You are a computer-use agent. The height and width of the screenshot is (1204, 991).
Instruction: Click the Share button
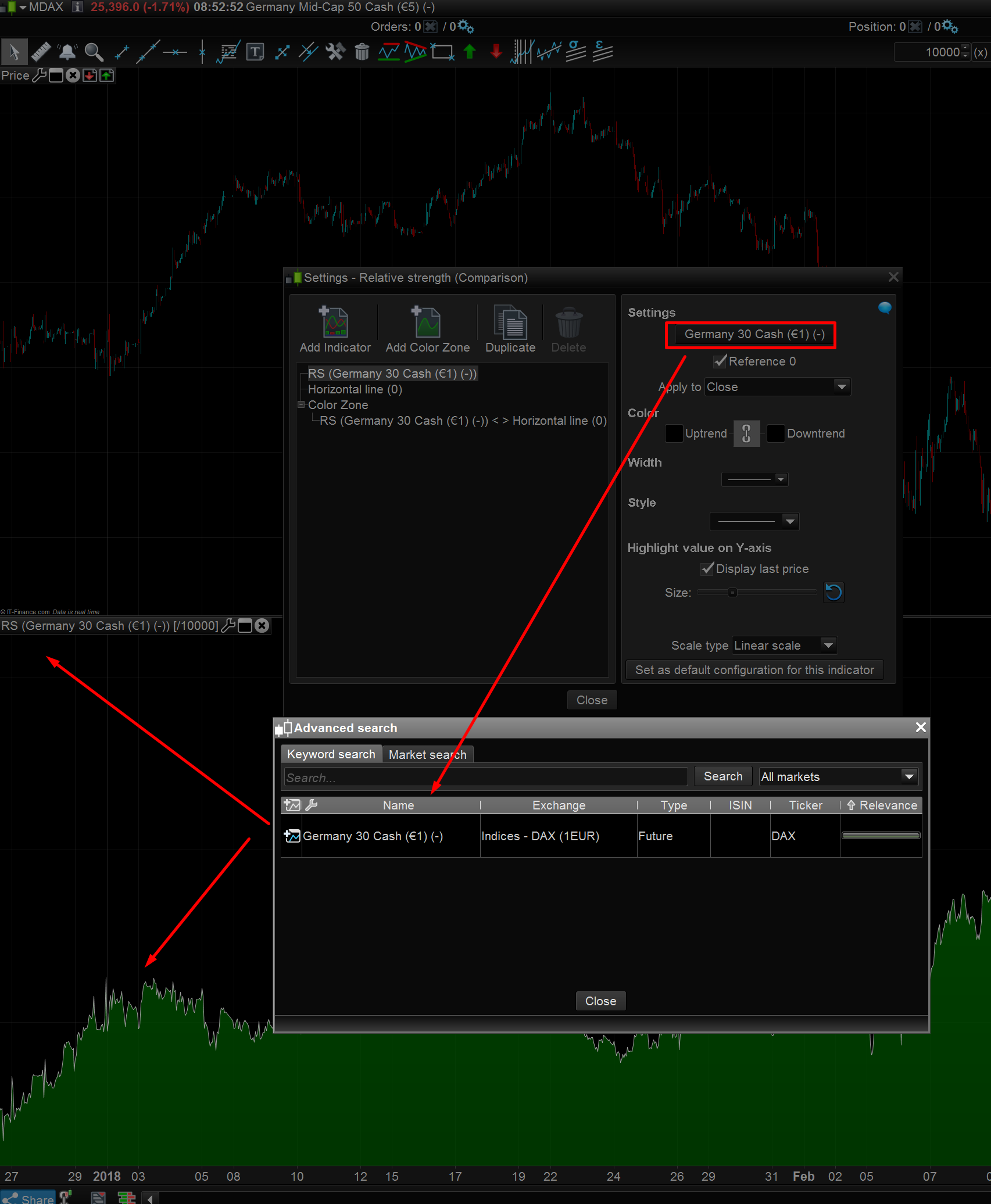pos(28,1198)
